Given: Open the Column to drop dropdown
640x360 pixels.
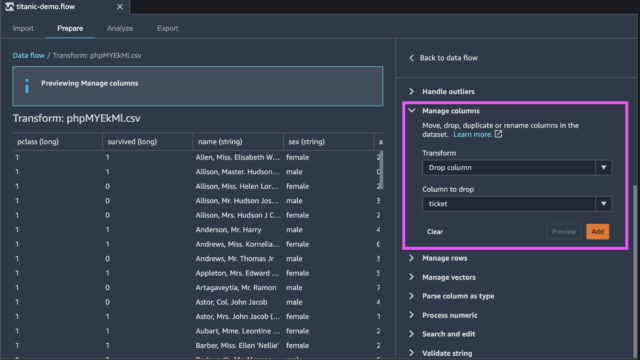Looking at the screenshot, I should 517,204.
